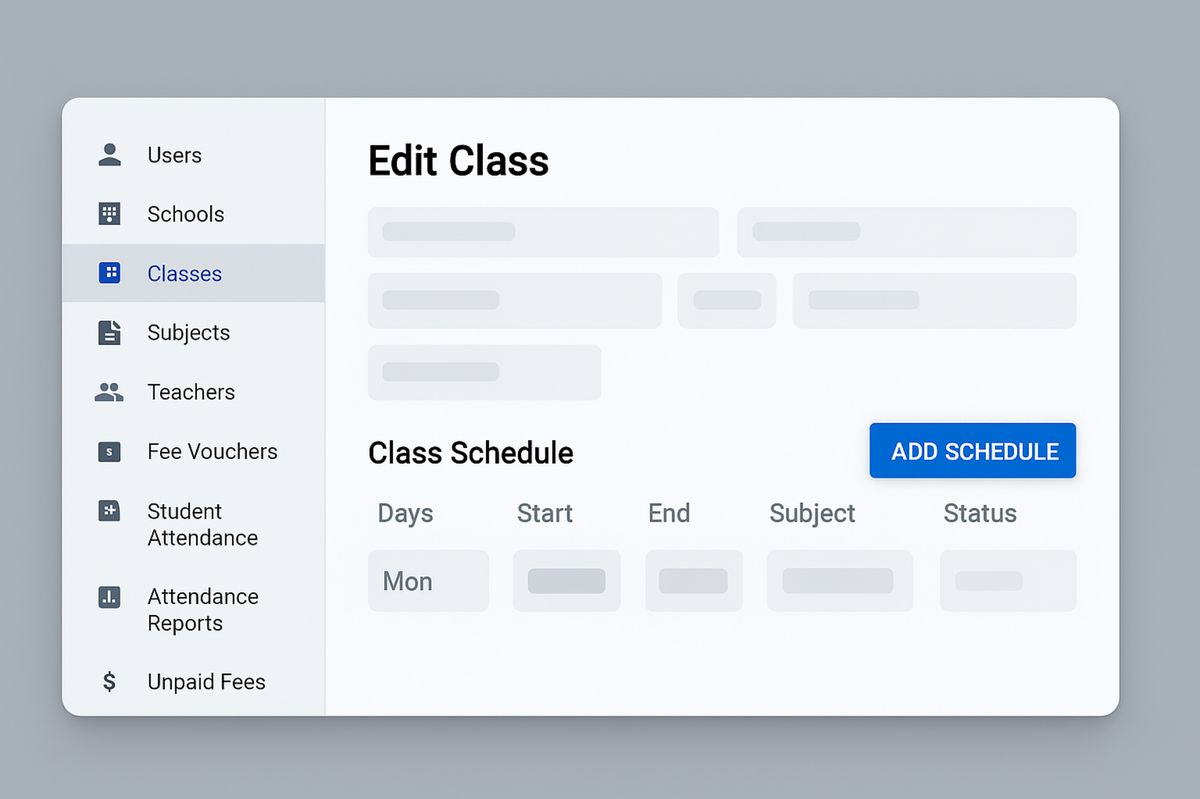
Task: Select the Fee Vouchers icon
Action: tap(109, 452)
